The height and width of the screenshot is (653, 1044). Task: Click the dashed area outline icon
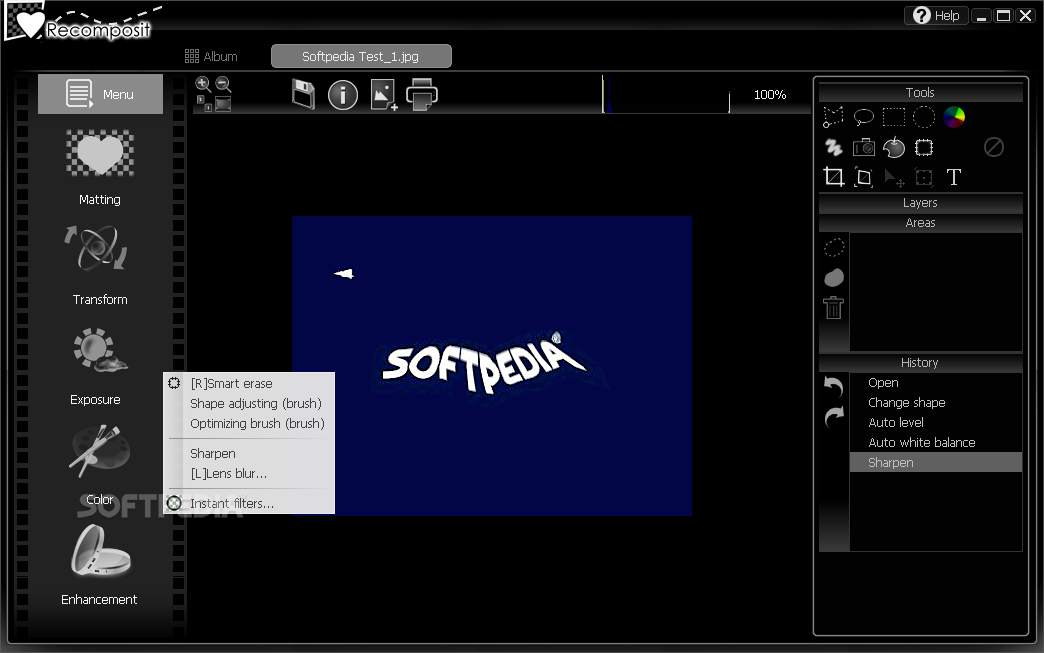[834, 248]
